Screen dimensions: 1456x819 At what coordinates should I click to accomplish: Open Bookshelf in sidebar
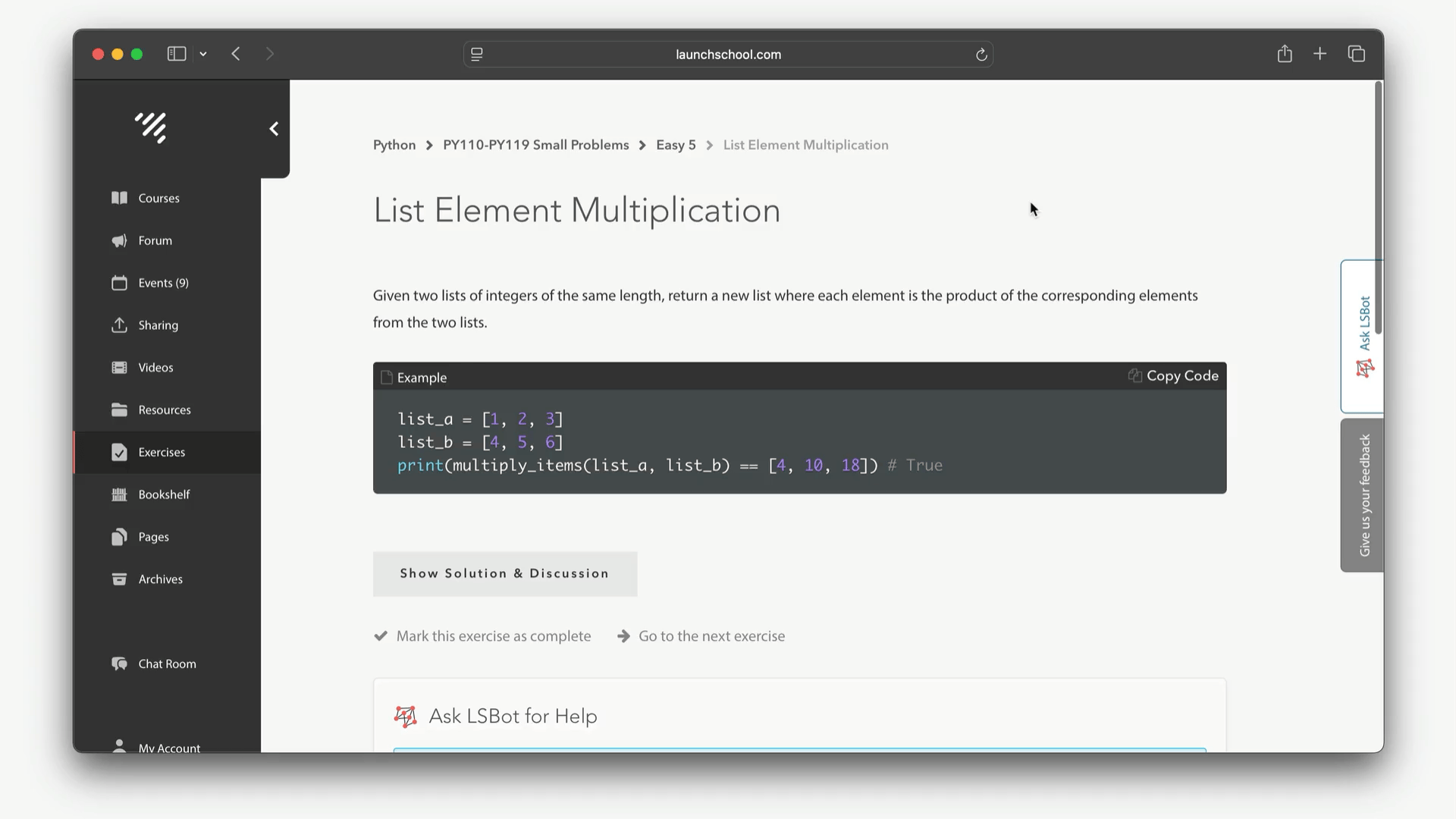[164, 494]
